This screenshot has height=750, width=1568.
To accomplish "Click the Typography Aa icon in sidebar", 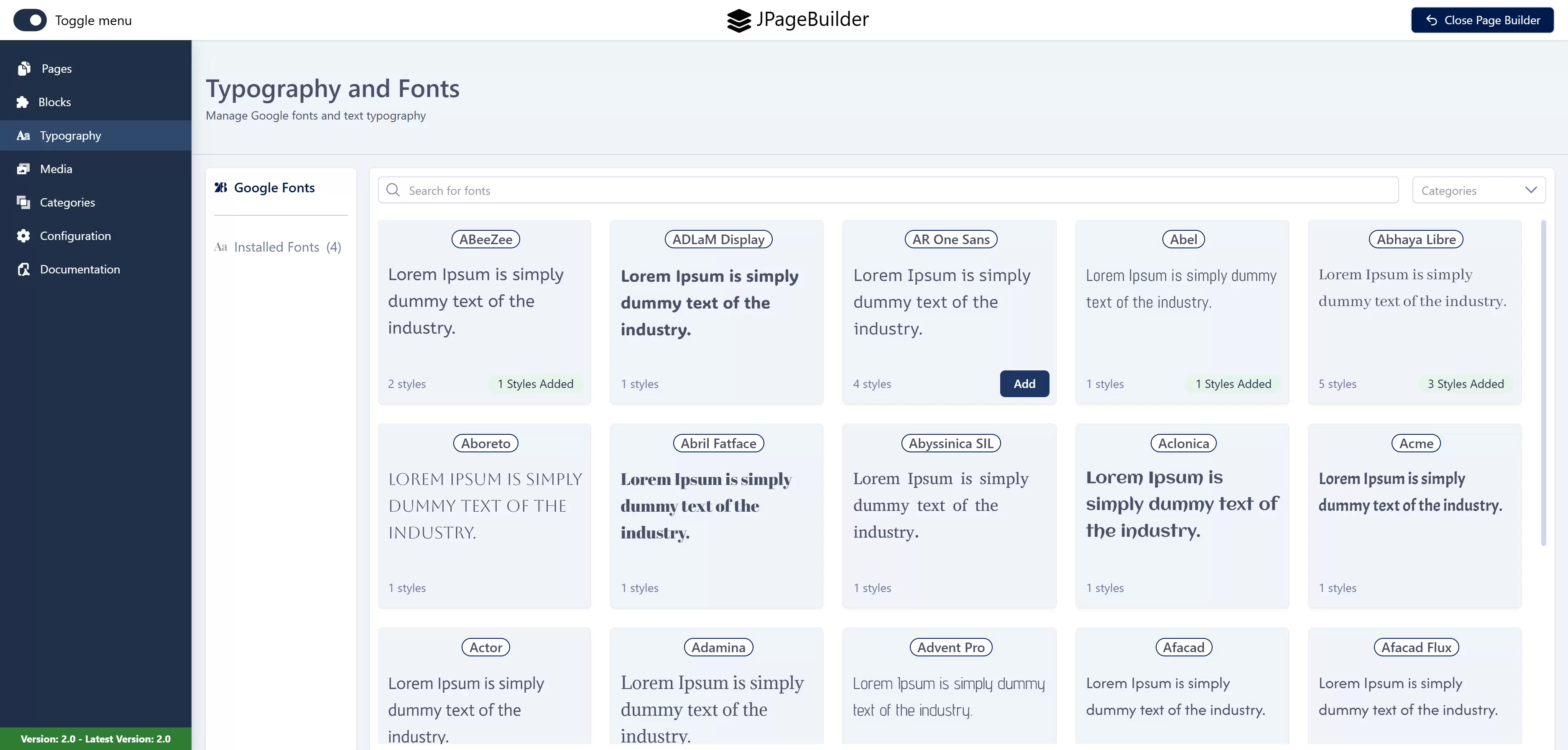I will coord(23,136).
